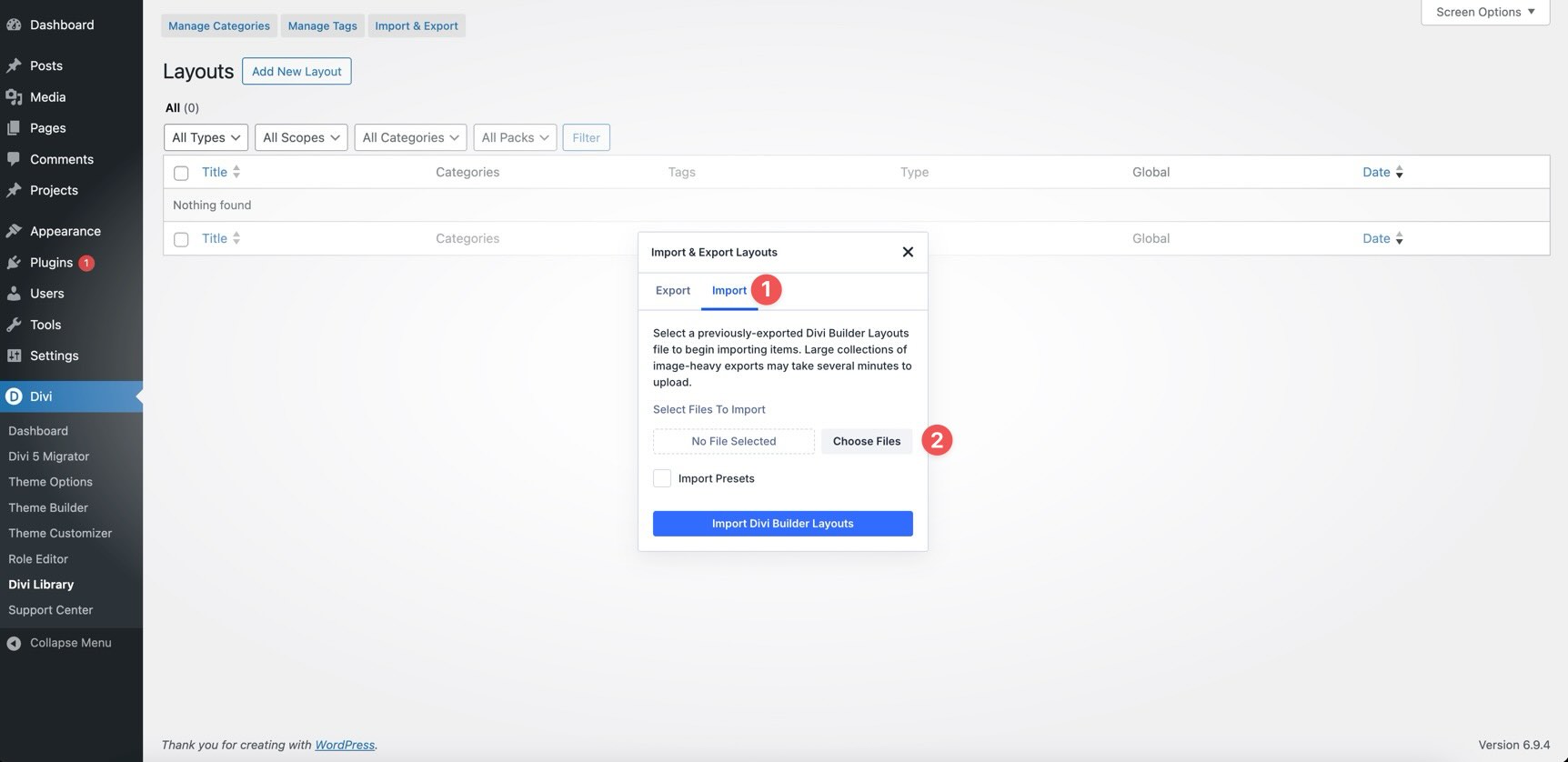1568x762 pixels.
Task: Open the All Packs dropdown
Action: [x=515, y=137]
